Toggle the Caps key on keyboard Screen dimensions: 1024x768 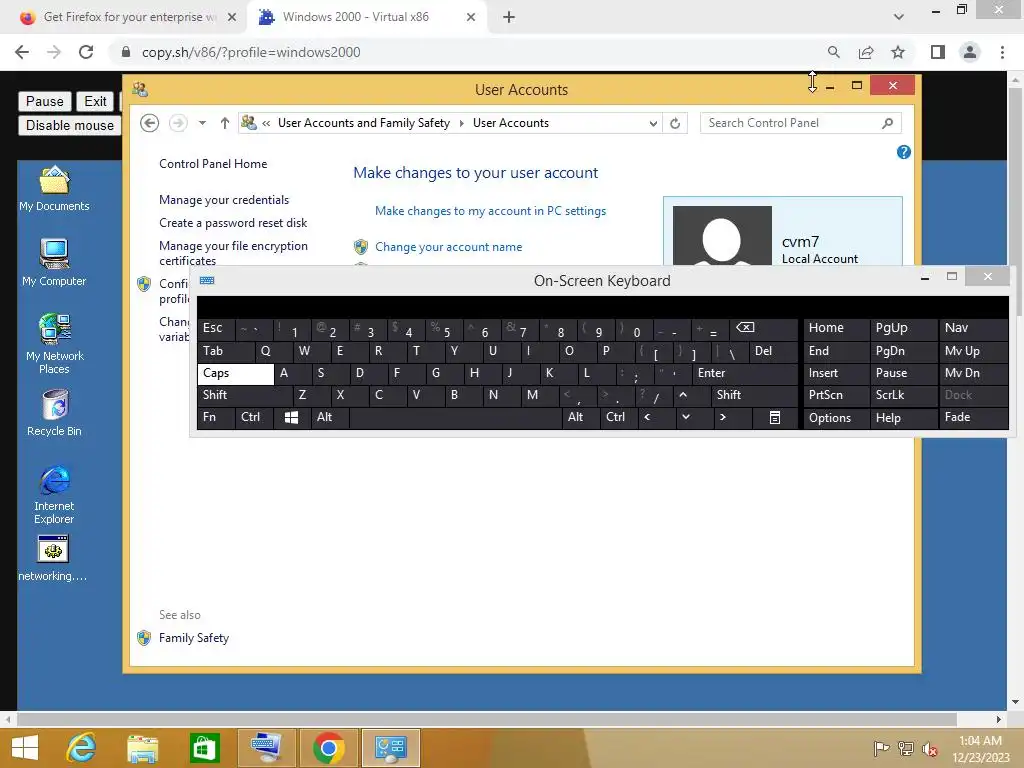click(235, 374)
